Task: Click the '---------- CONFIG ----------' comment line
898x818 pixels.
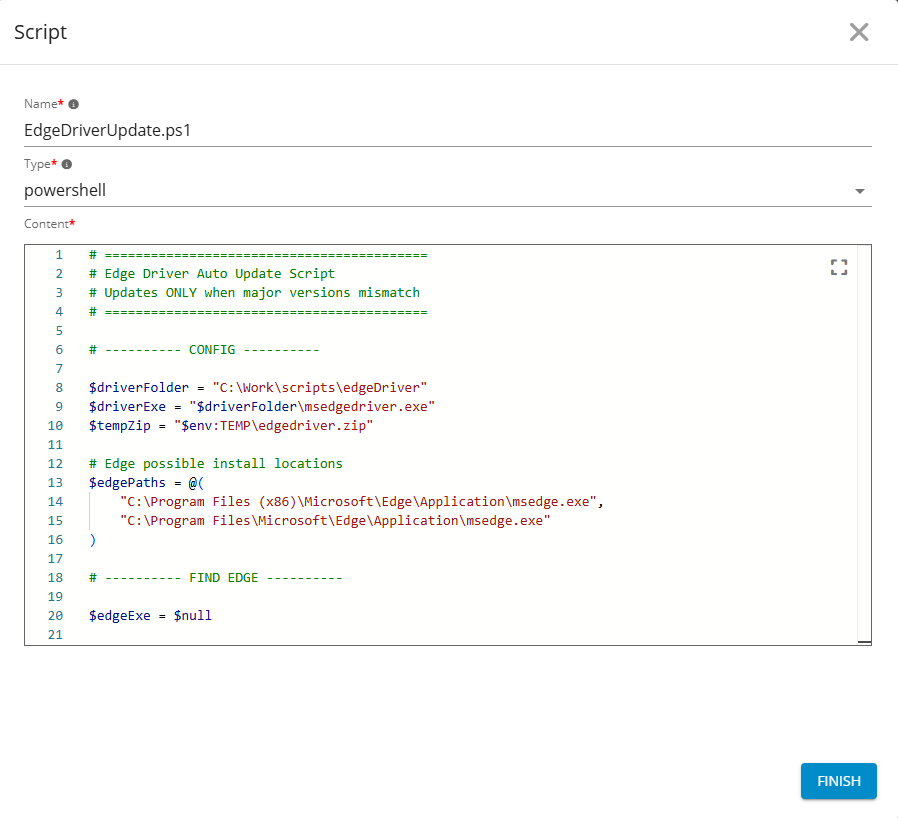Action: coord(204,349)
